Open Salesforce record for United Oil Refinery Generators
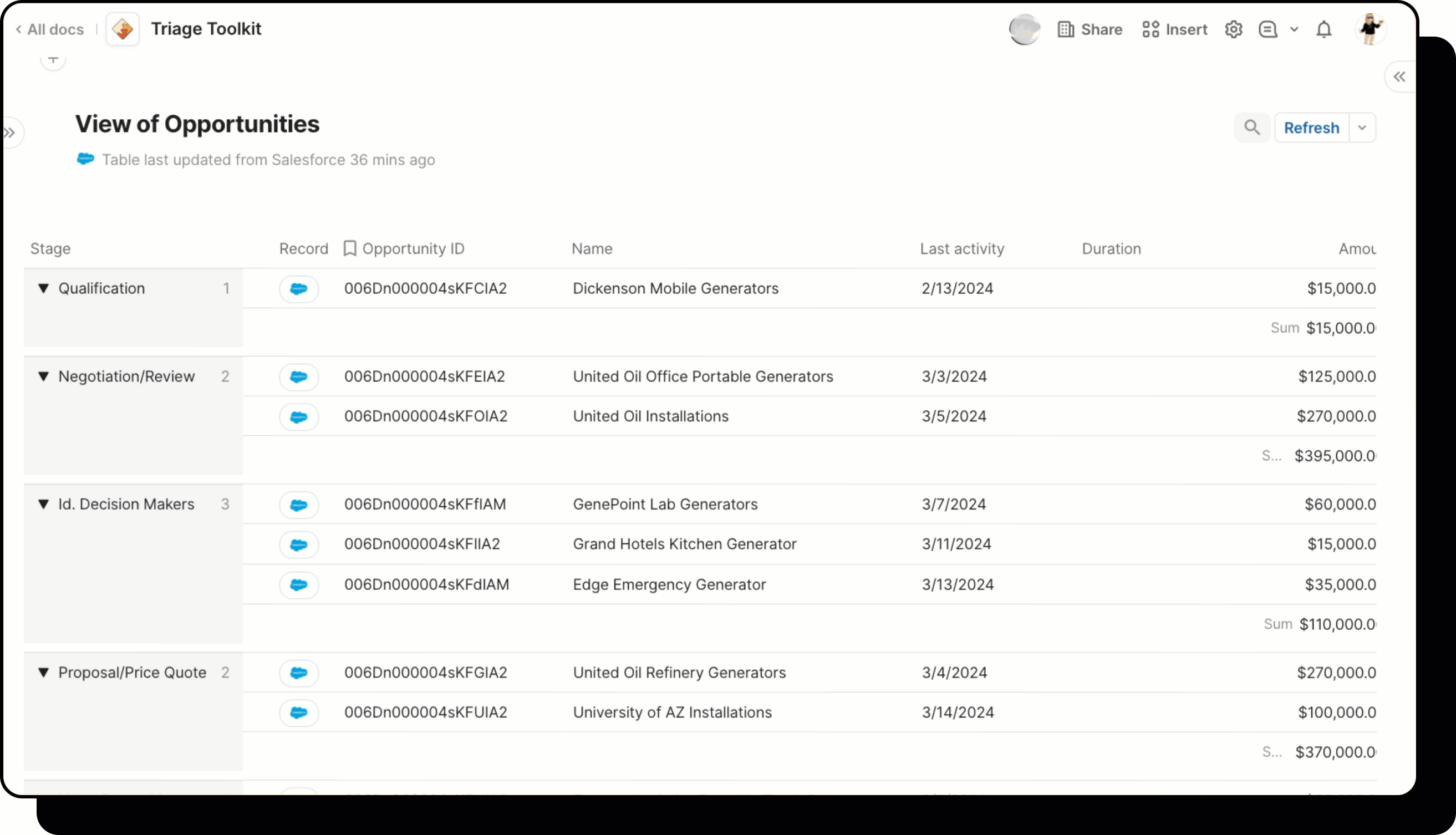 pos(299,673)
